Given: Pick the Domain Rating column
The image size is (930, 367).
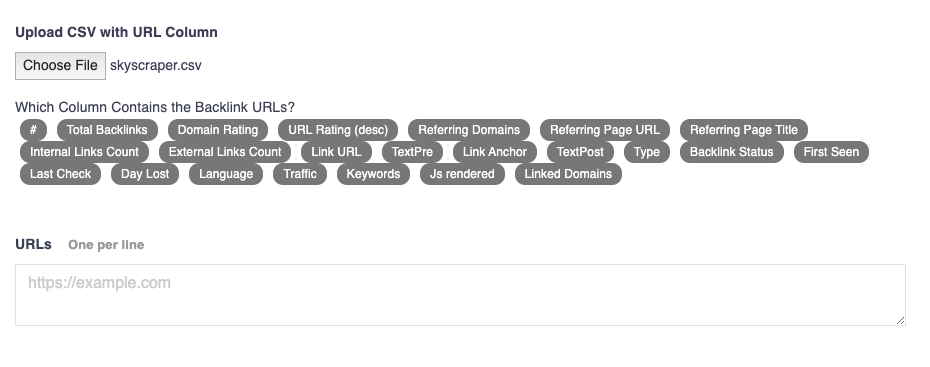Looking at the screenshot, I should [218, 130].
